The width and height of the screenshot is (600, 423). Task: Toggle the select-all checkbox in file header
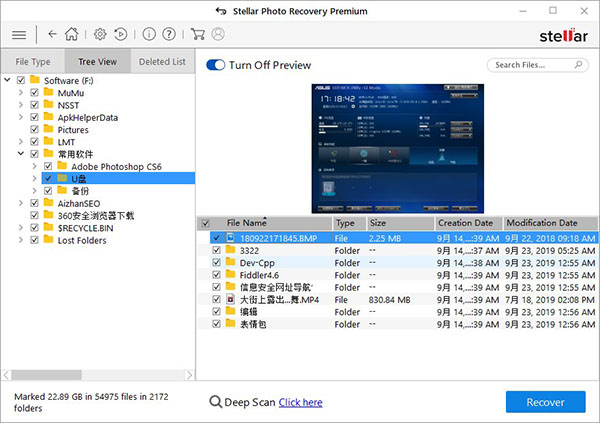206,223
